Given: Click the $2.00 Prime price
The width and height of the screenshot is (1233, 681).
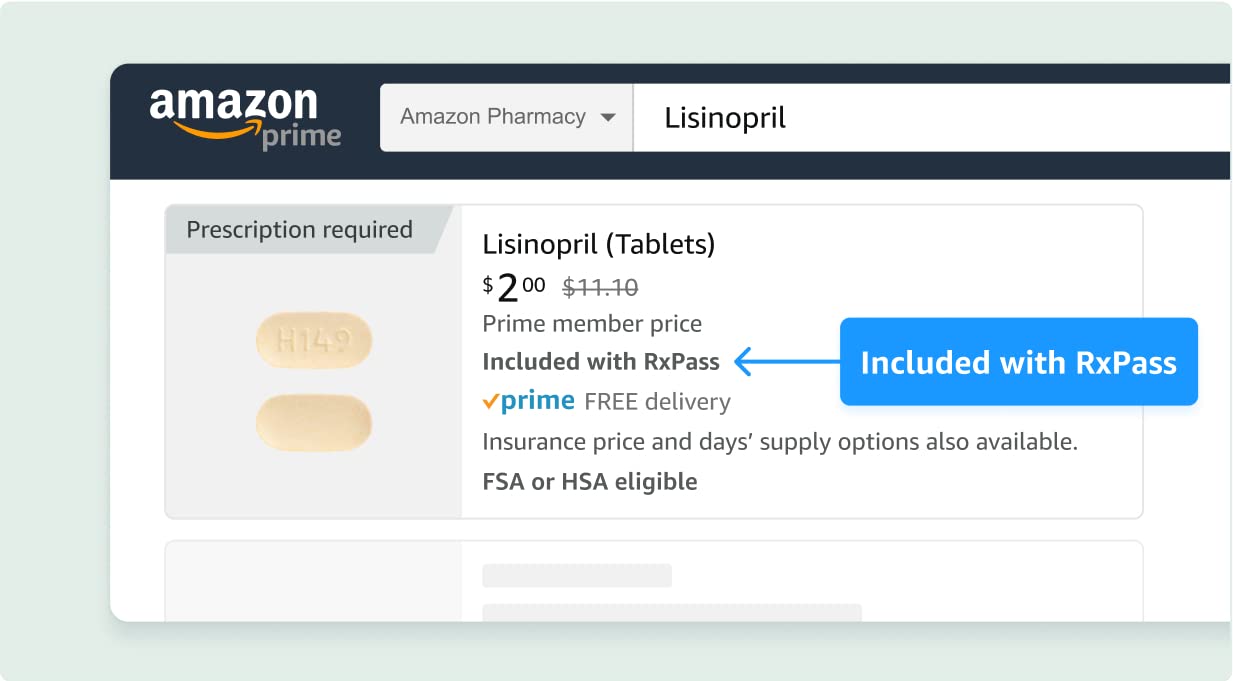Looking at the screenshot, I should (514, 288).
